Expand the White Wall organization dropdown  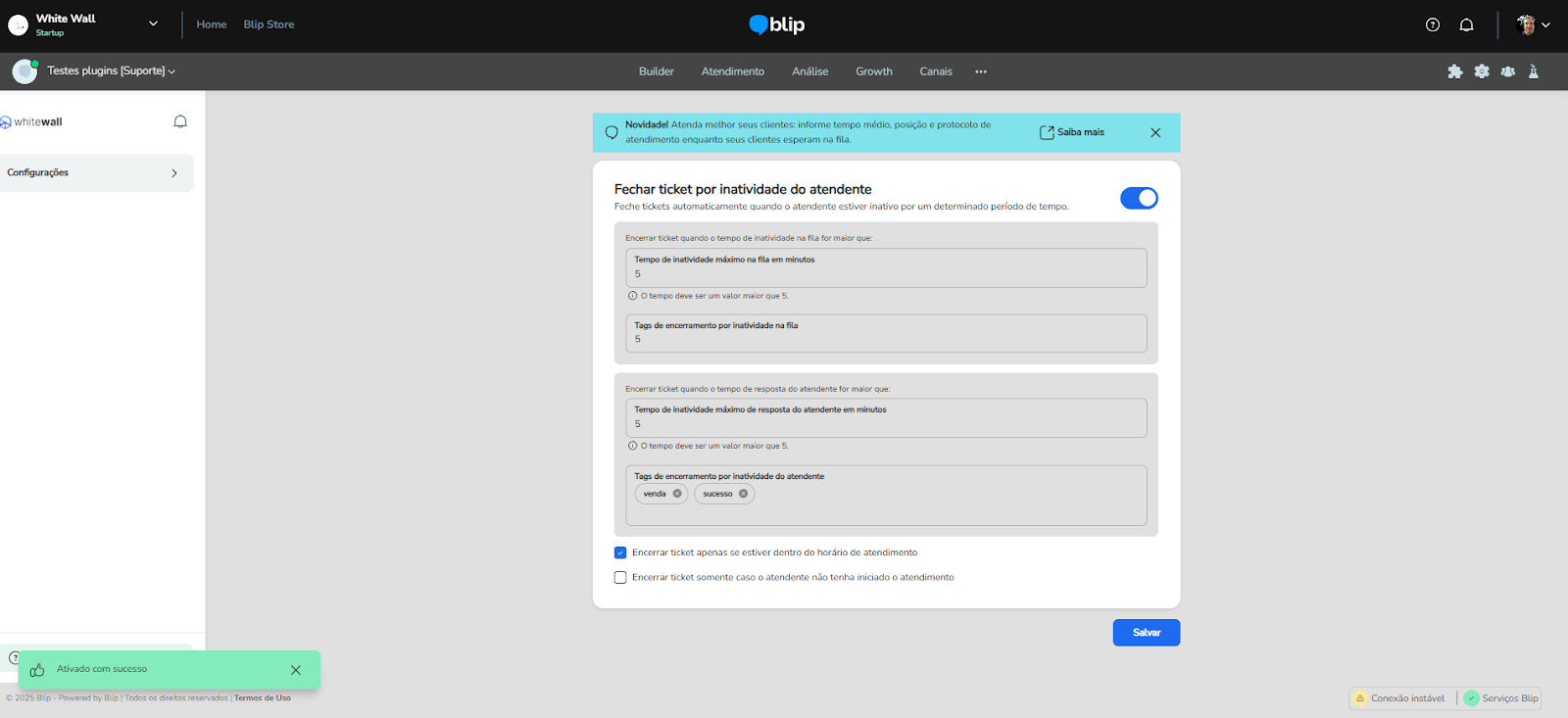click(153, 24)
